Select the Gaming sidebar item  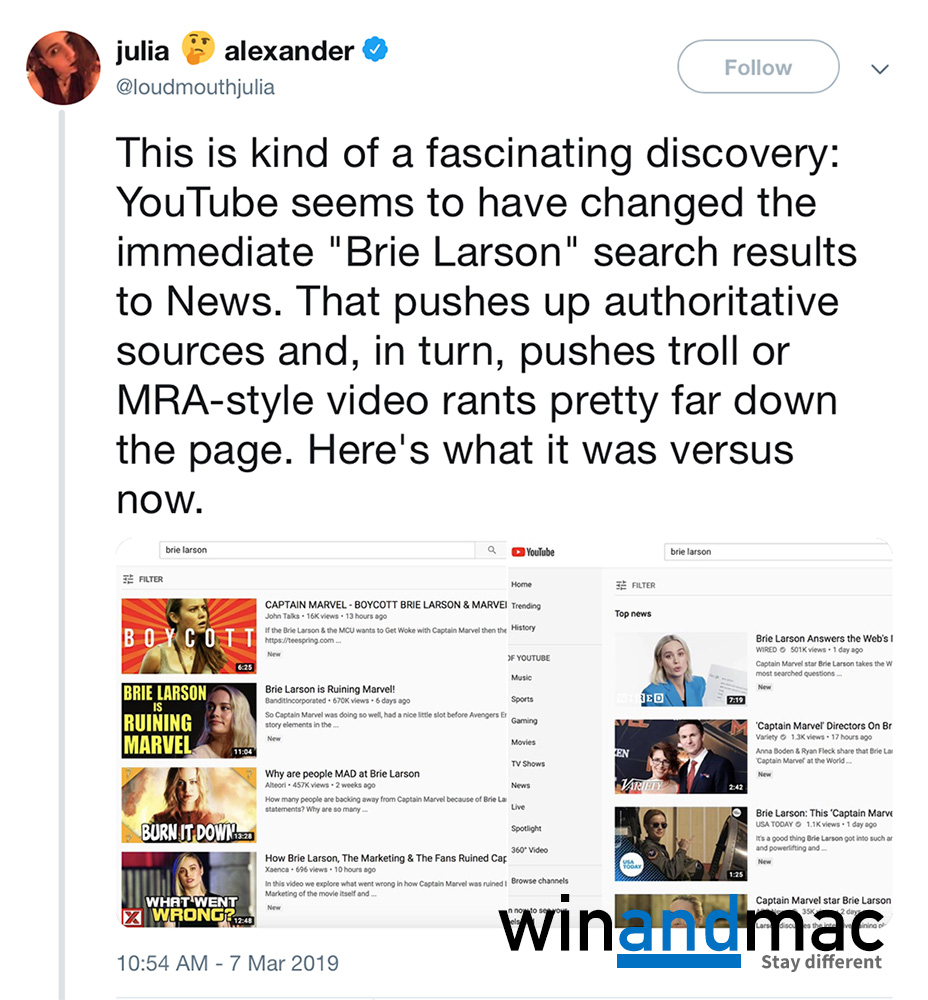[x=524, y=721]
